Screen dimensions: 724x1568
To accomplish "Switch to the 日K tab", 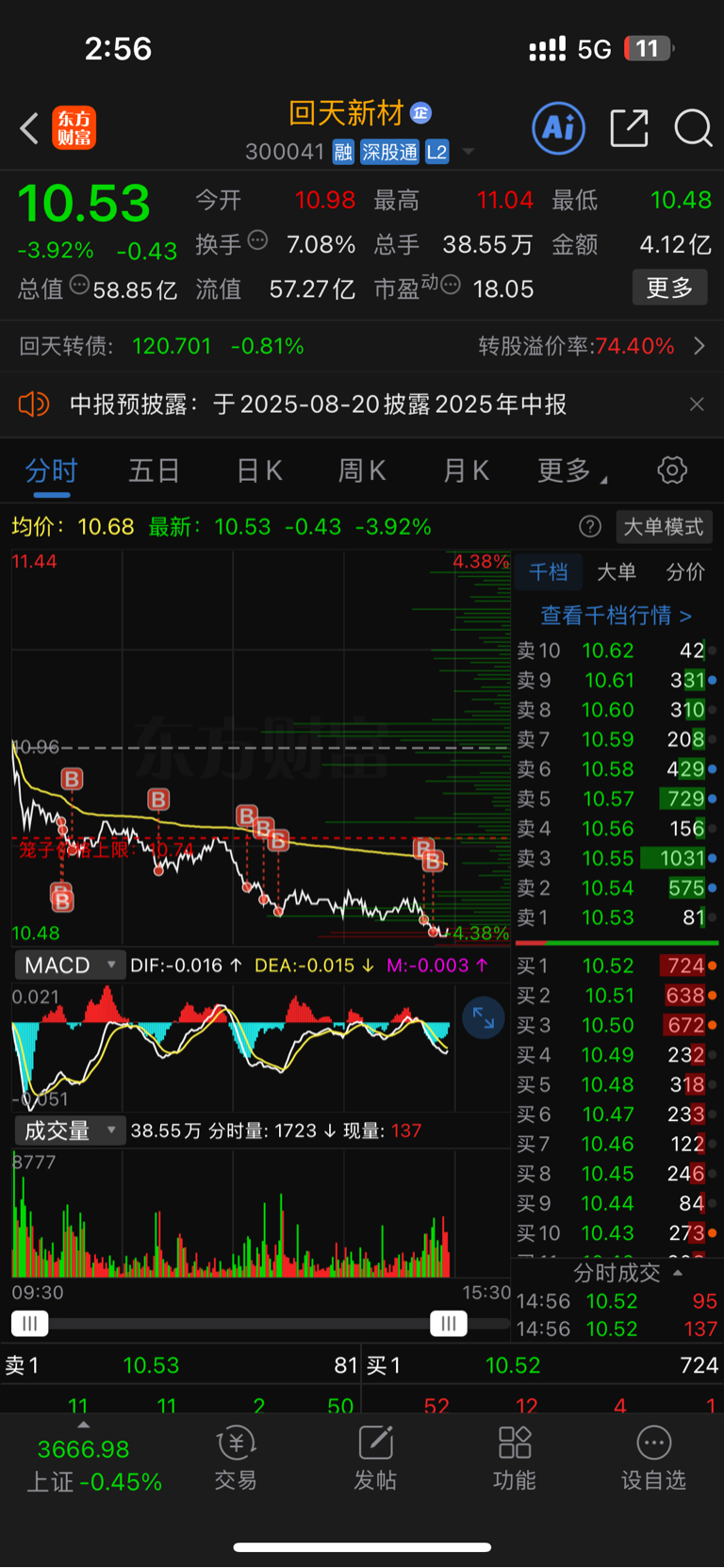I will pos(259,470).
